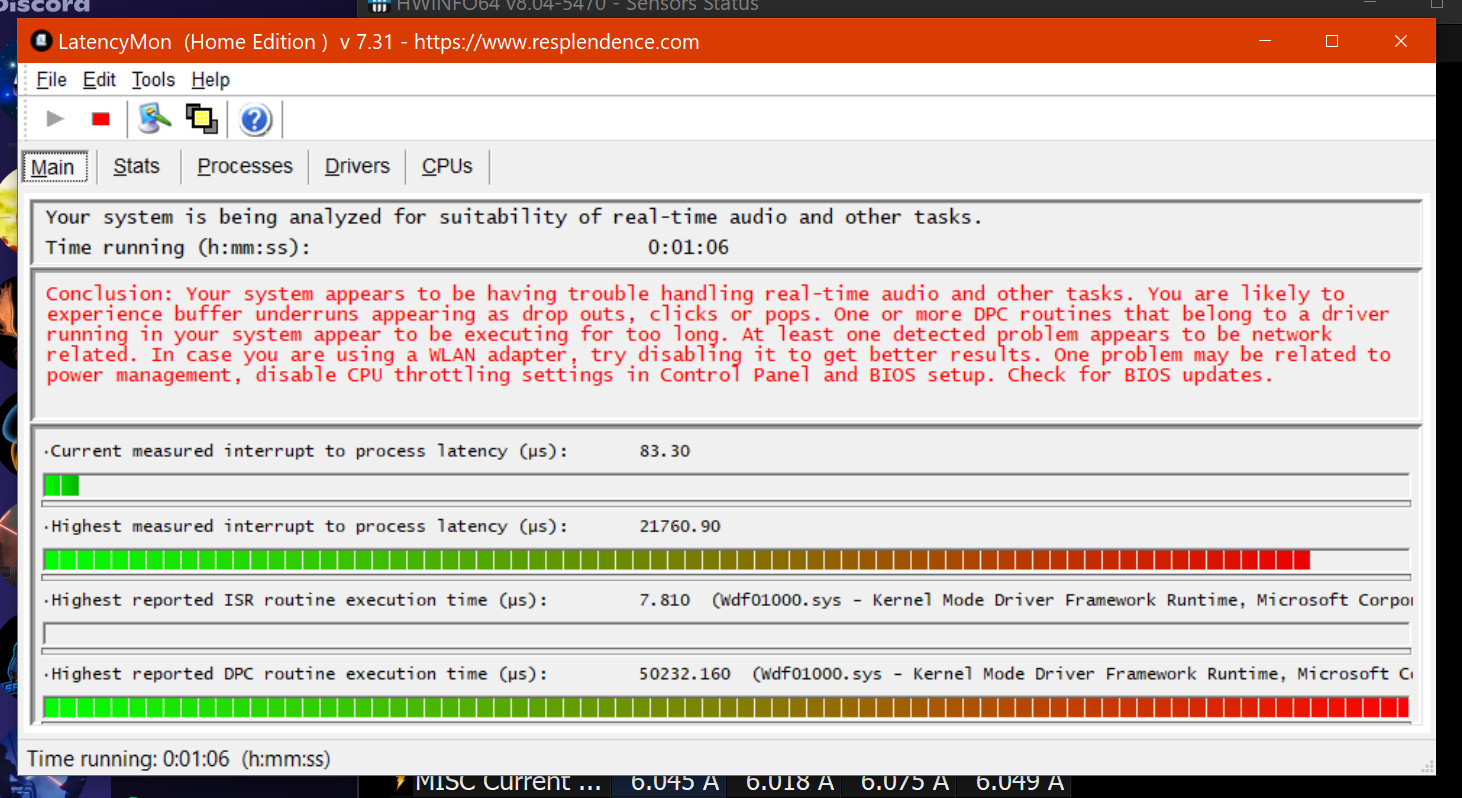Switch to the Drivers tab

pyautogui.click(x=357, y=166)
